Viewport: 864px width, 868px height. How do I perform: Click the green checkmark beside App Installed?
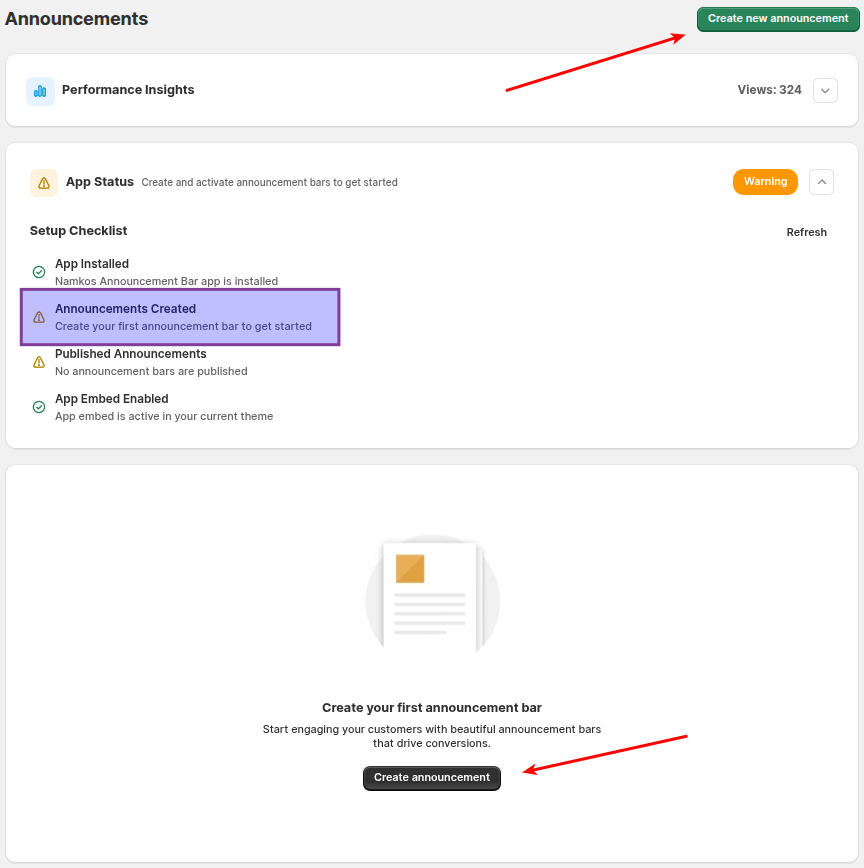pyautogui.click(x=39, y=272)
